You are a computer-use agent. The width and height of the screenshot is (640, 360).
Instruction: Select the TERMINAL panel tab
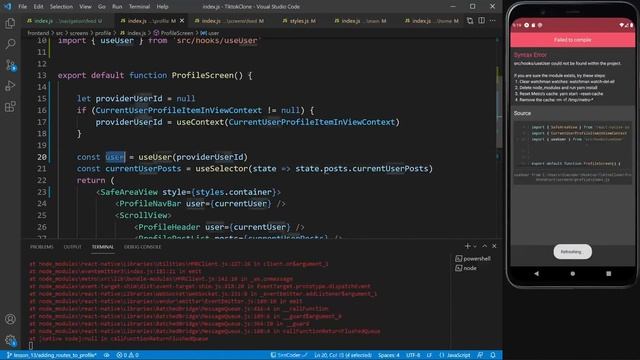point(102,247)
